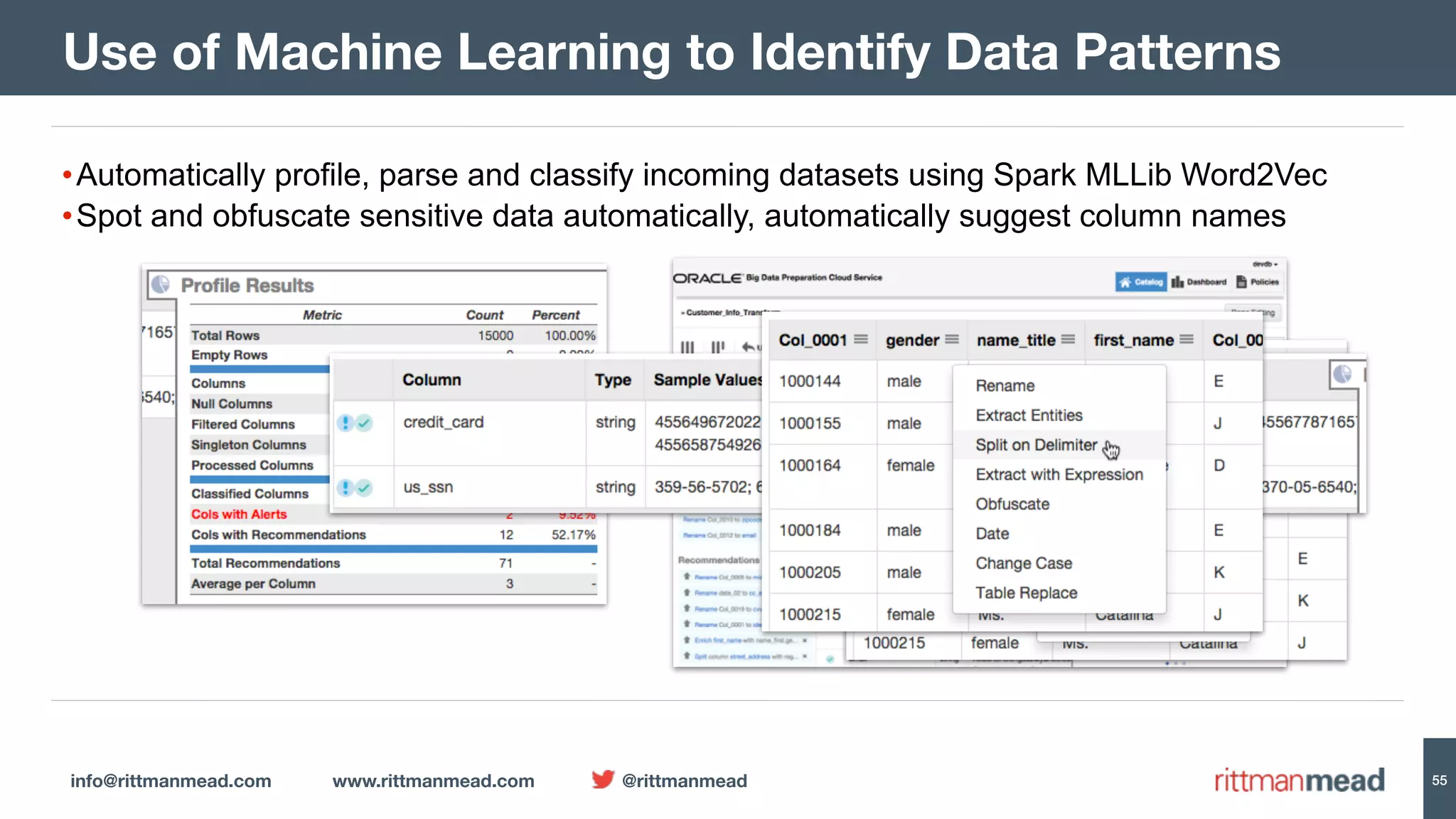Open the first_name column hamburger menu

pyautogui.click(x=1186, y=340)
